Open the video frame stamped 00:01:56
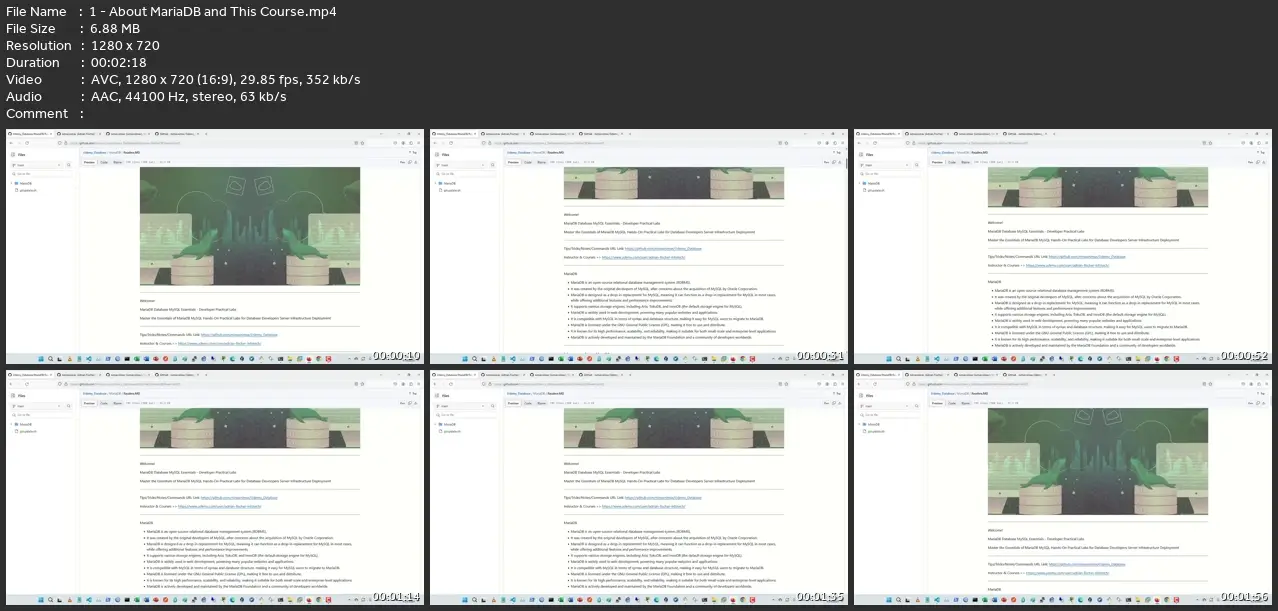Viewport: 1278px width, 611px height. 1063,488
